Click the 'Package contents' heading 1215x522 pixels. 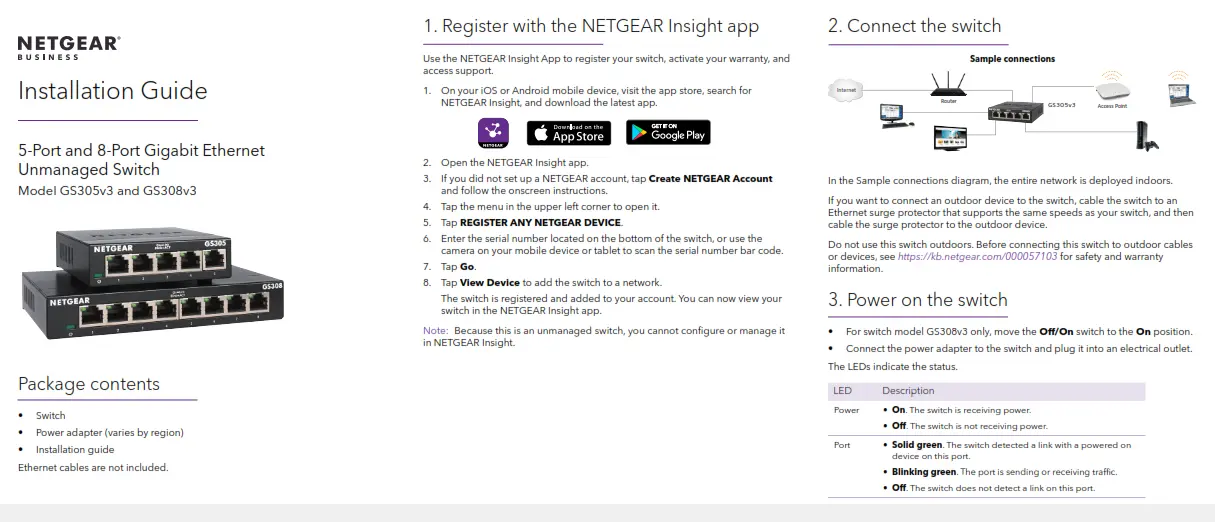pos(89,384)
